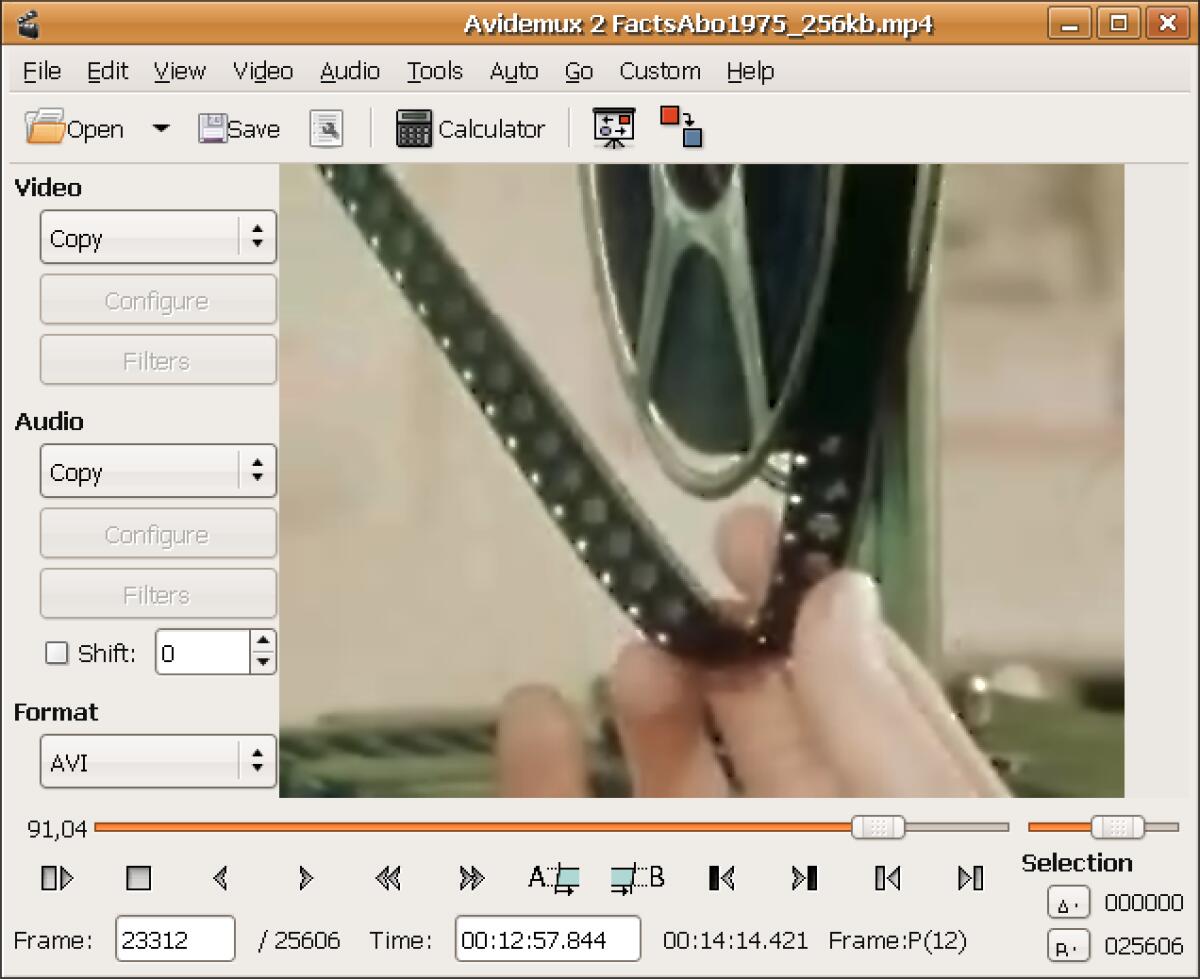Stop the video playback
The image size is (1200, 979).
137,878
